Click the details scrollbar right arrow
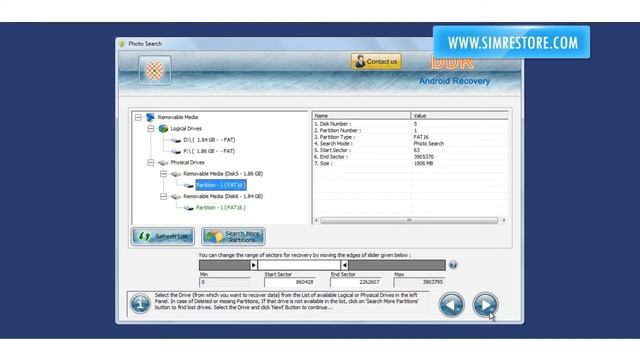640x360 pixels. click(x=504, y=220)
